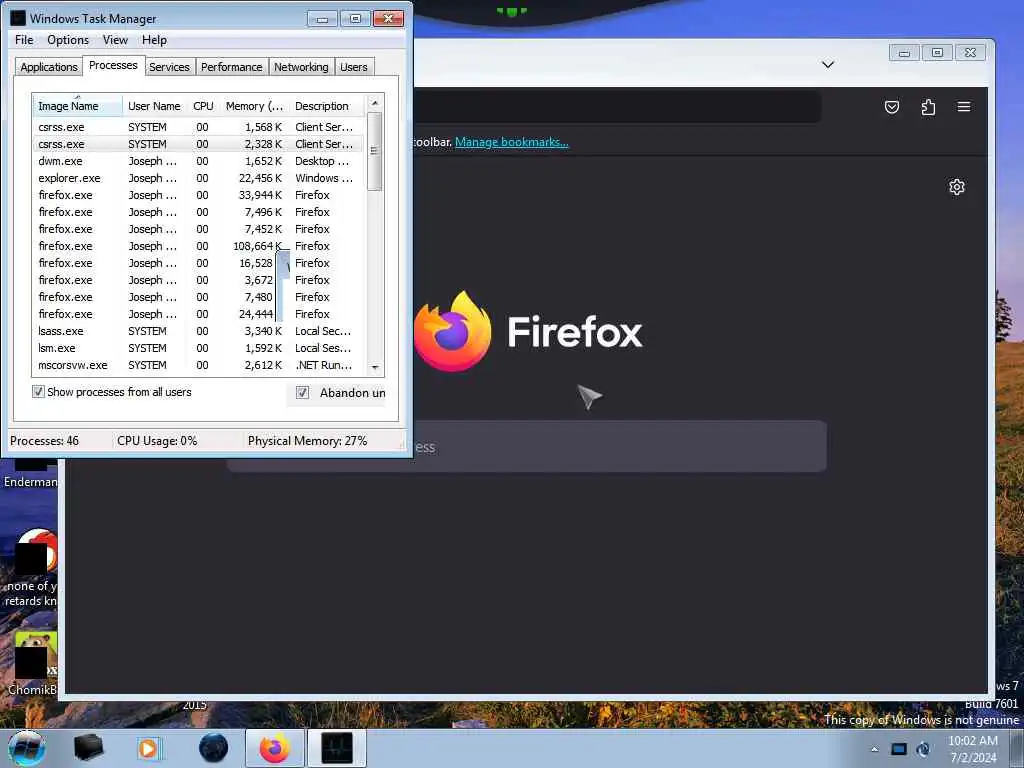Select firefox.exe row using 24,444 K
The height and width of the screenshot is (768, 1024).
pyautogui.click(x=198, y=313)
